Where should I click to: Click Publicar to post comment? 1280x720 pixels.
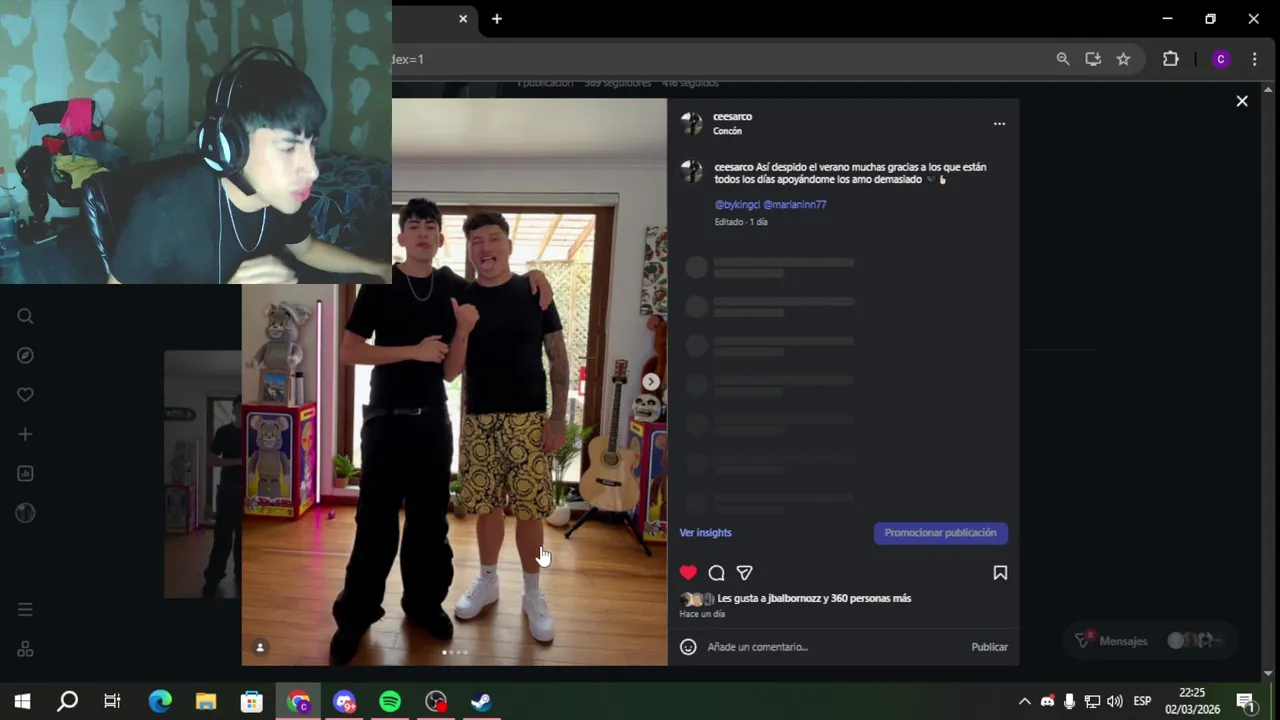989,647
